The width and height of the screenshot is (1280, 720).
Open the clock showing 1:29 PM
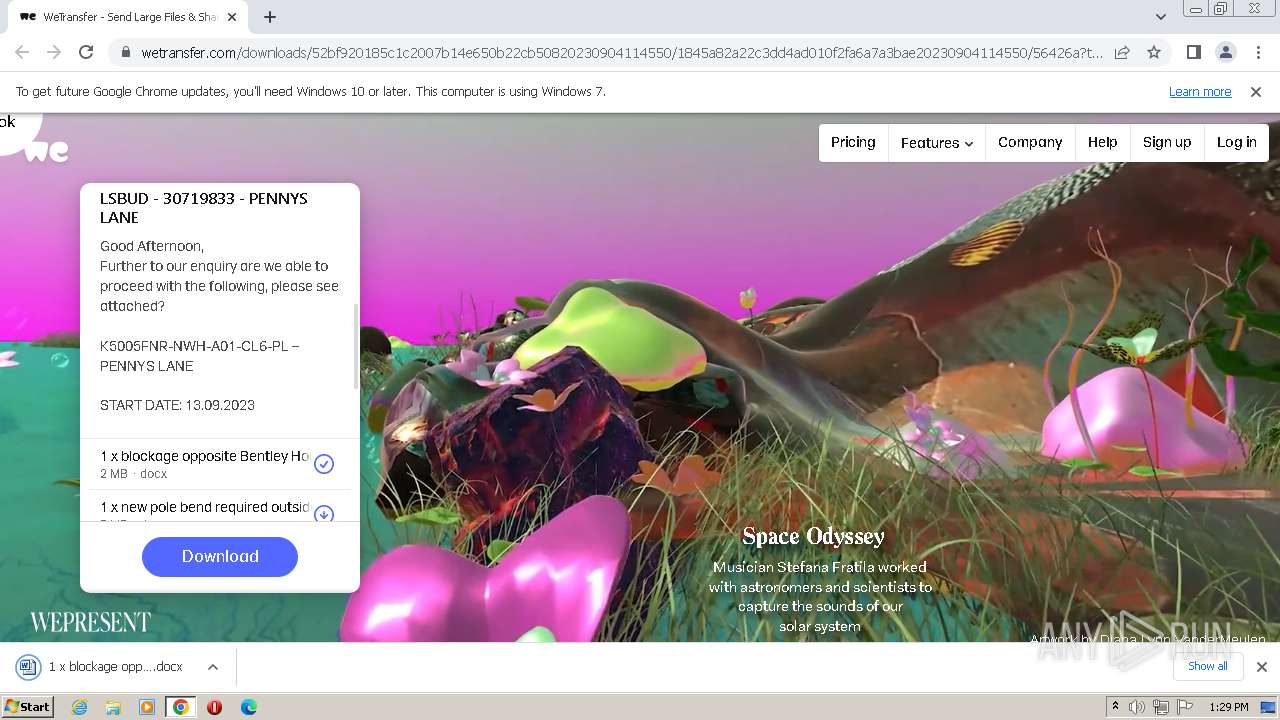(x=1229, y=707)
